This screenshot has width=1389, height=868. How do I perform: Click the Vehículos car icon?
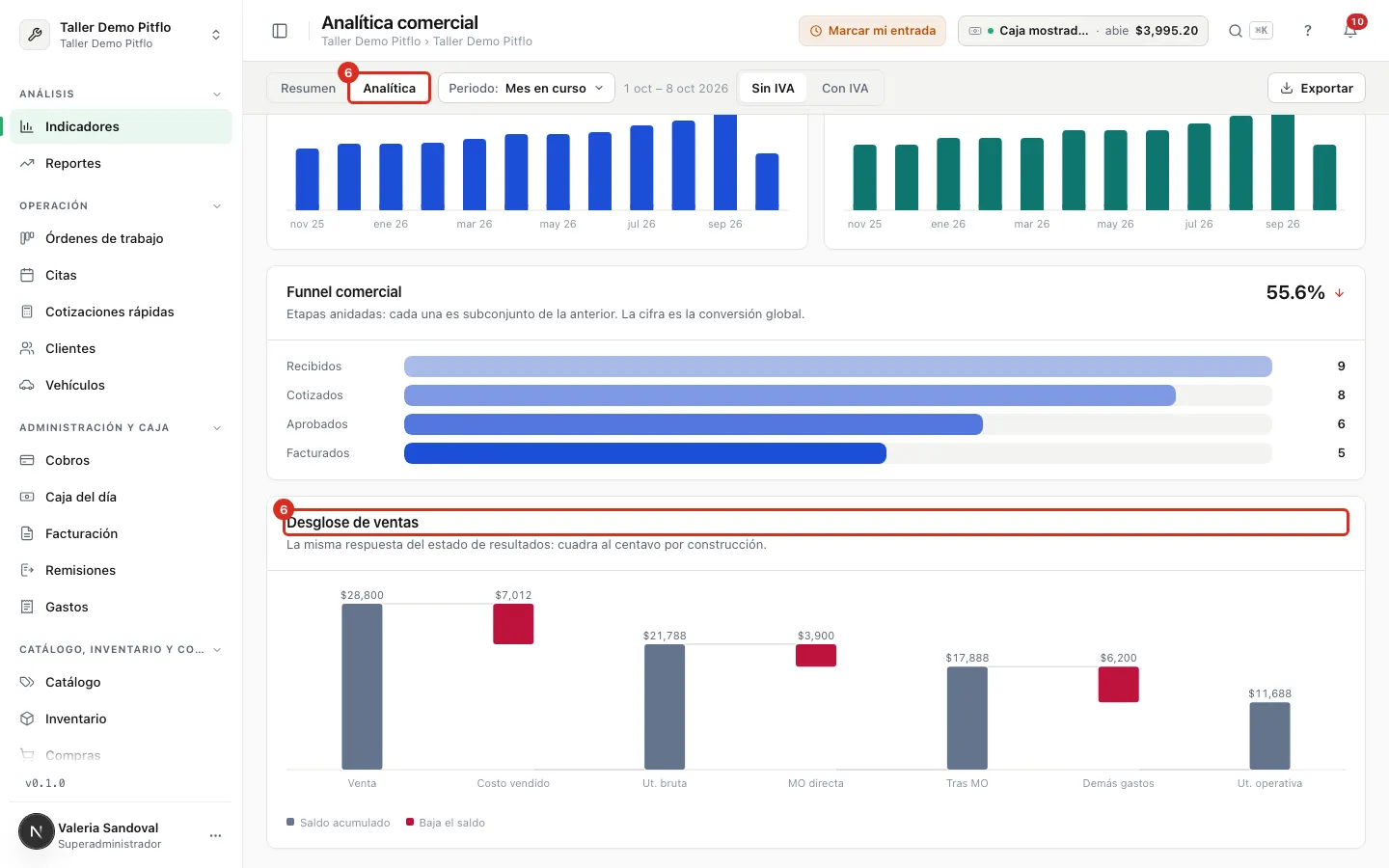27,385
